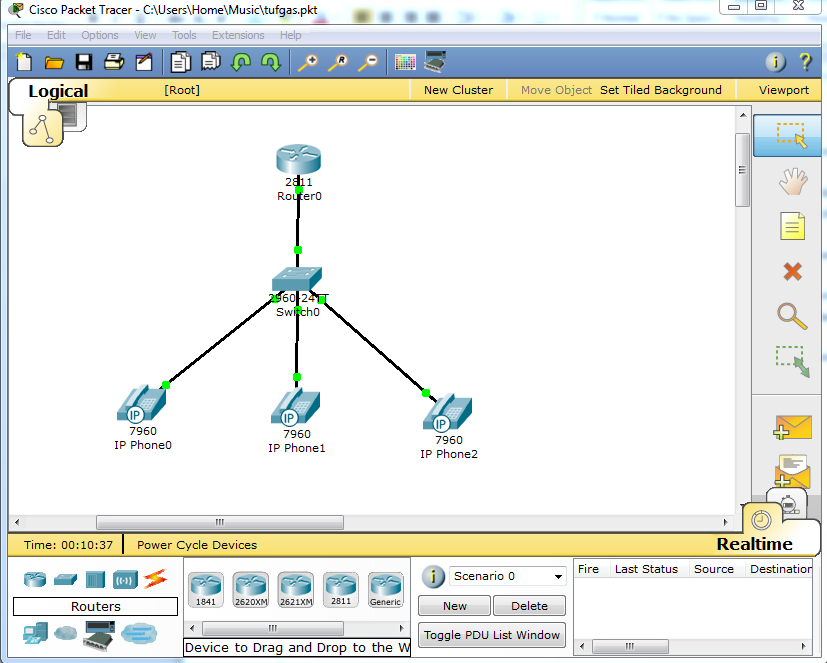Choose the Move Layout hand tool
Viewport: 827px width, 663px height.
click(x=793, y=181)
